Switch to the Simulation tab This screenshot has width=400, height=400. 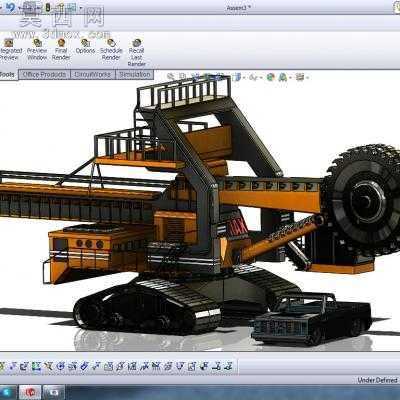click(x=134, y=74)
